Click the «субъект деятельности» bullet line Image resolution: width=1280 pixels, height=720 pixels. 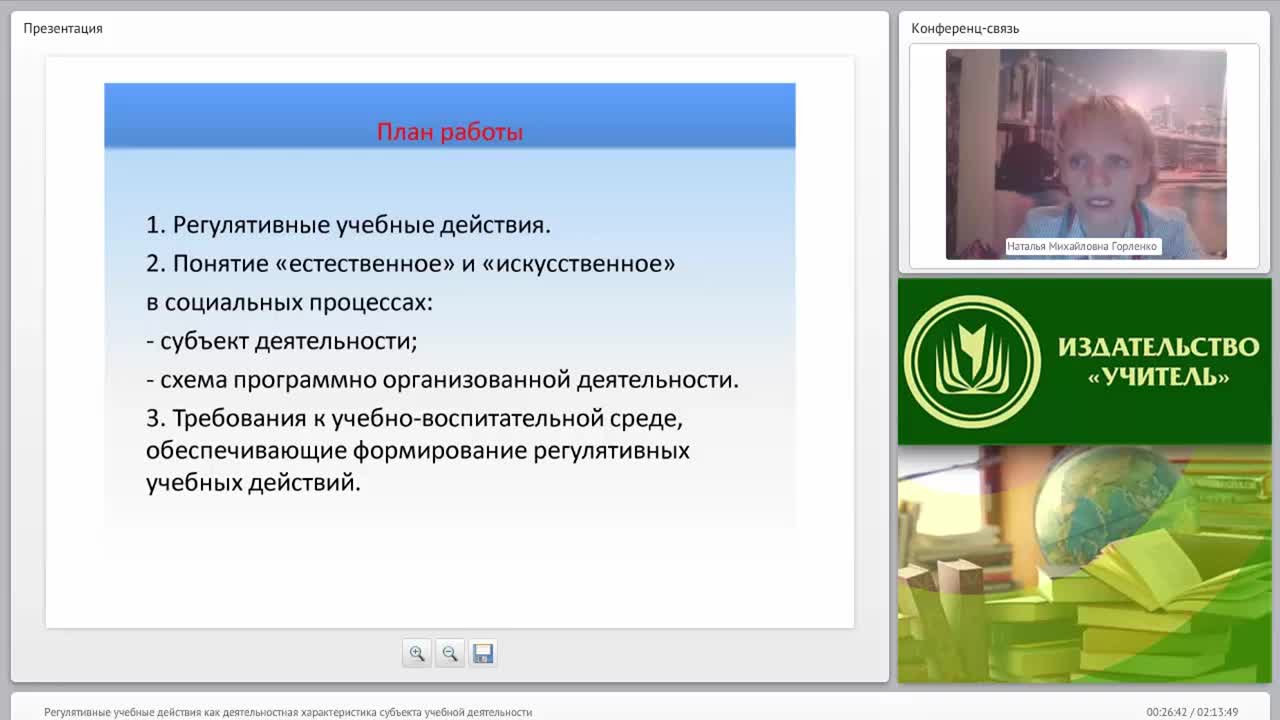282,341
